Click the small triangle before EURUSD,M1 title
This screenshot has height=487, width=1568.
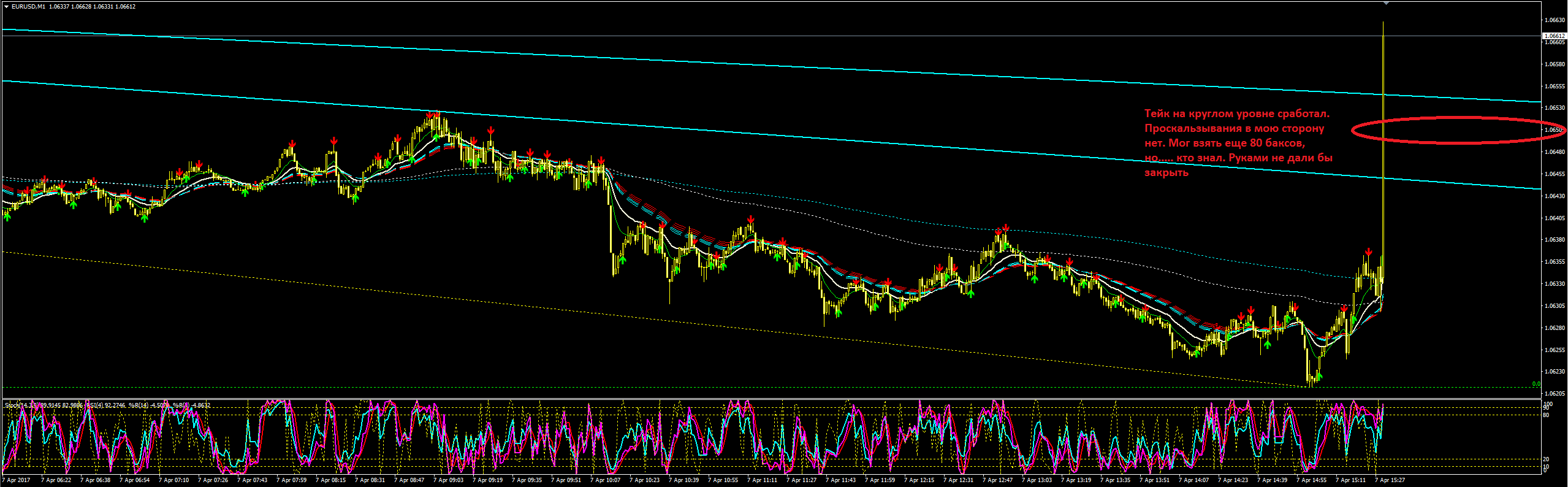coord(6,7)
